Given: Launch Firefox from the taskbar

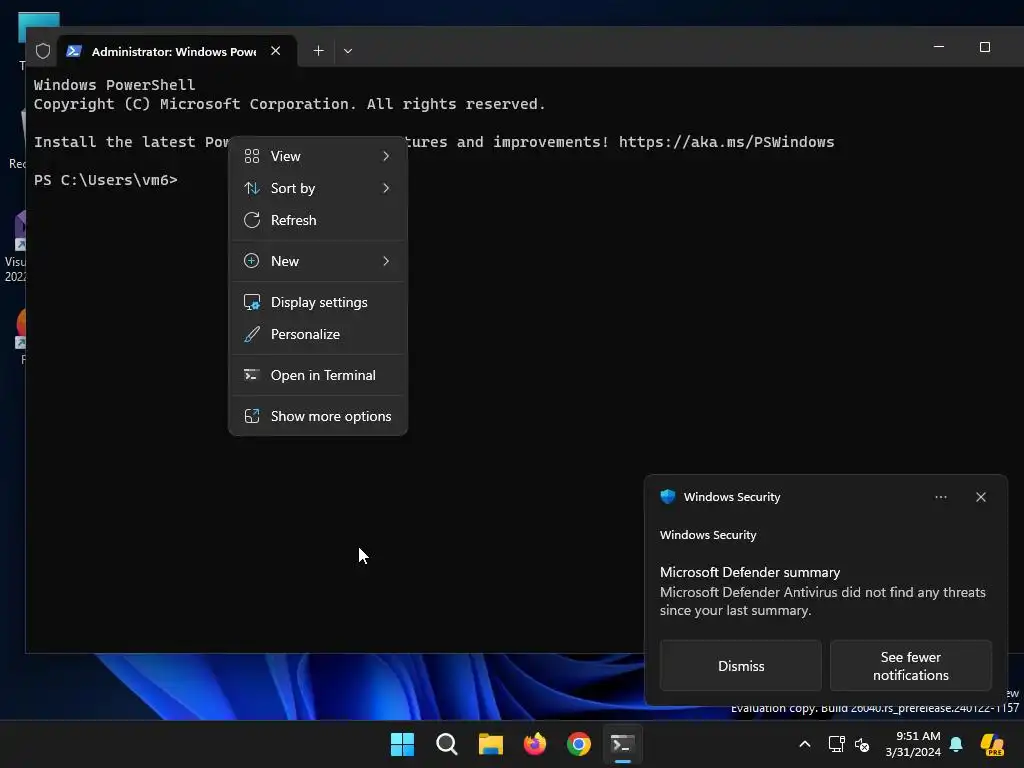Looking at the screenshot, I should pyautogui.click(x=535, y=744).
